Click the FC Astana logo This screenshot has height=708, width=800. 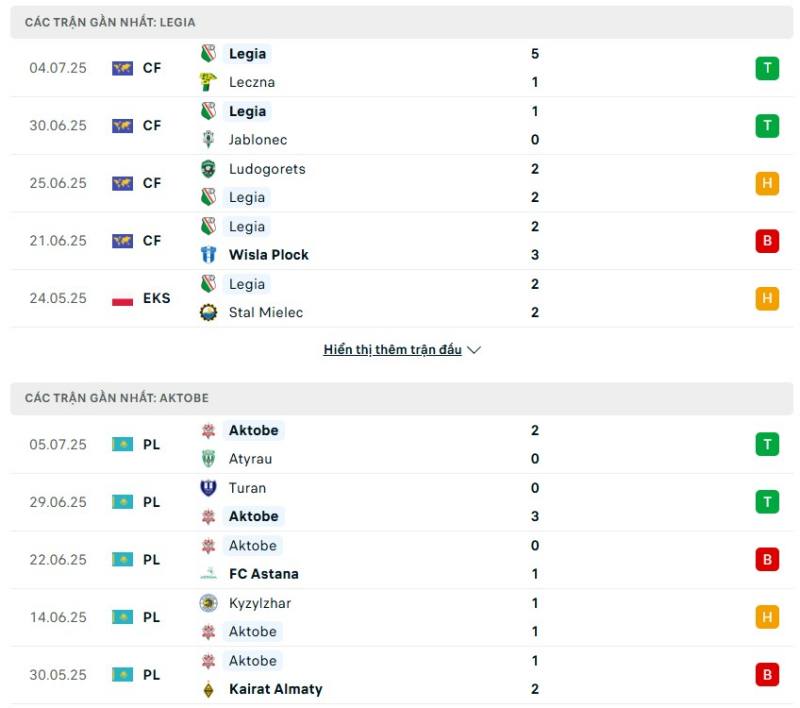click(208, 574)
